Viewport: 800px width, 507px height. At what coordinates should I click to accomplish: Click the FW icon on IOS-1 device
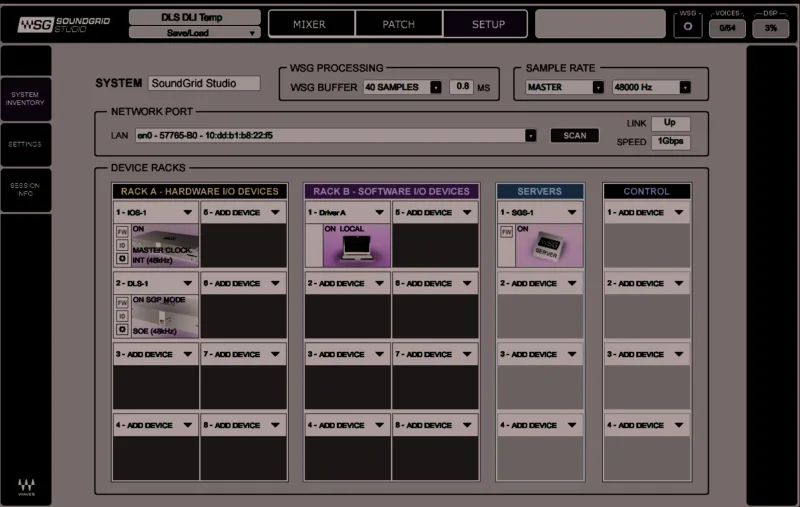pyautogui.click(x=122, y=232)
